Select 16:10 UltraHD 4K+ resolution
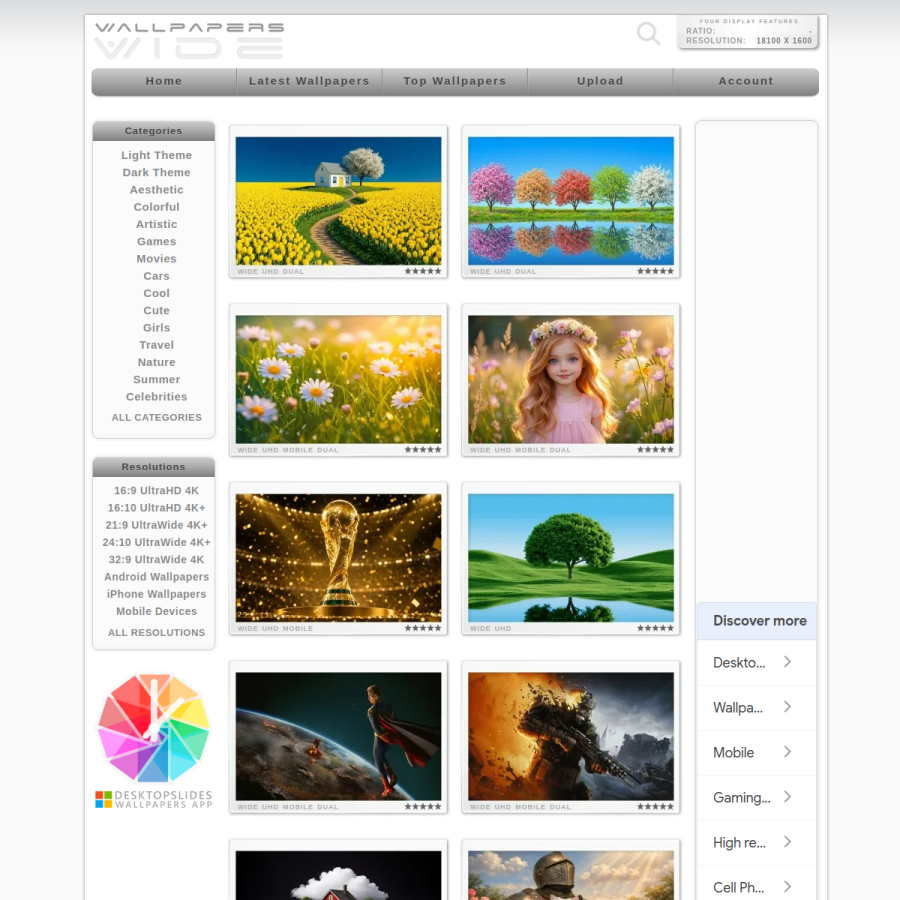The image size is (900, 900). coord(156,508)
